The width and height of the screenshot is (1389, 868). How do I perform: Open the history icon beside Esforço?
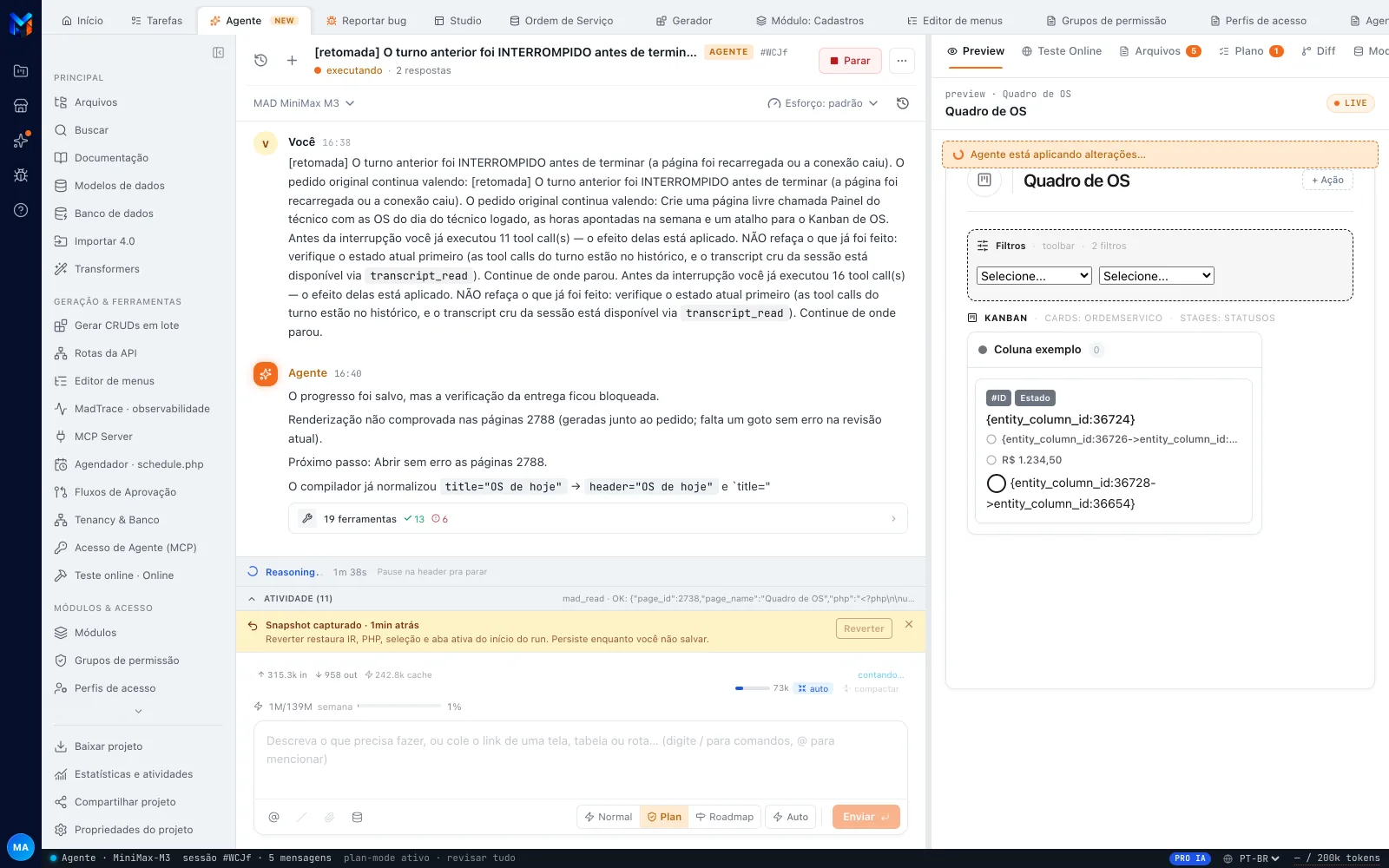(x=903, y=103)
